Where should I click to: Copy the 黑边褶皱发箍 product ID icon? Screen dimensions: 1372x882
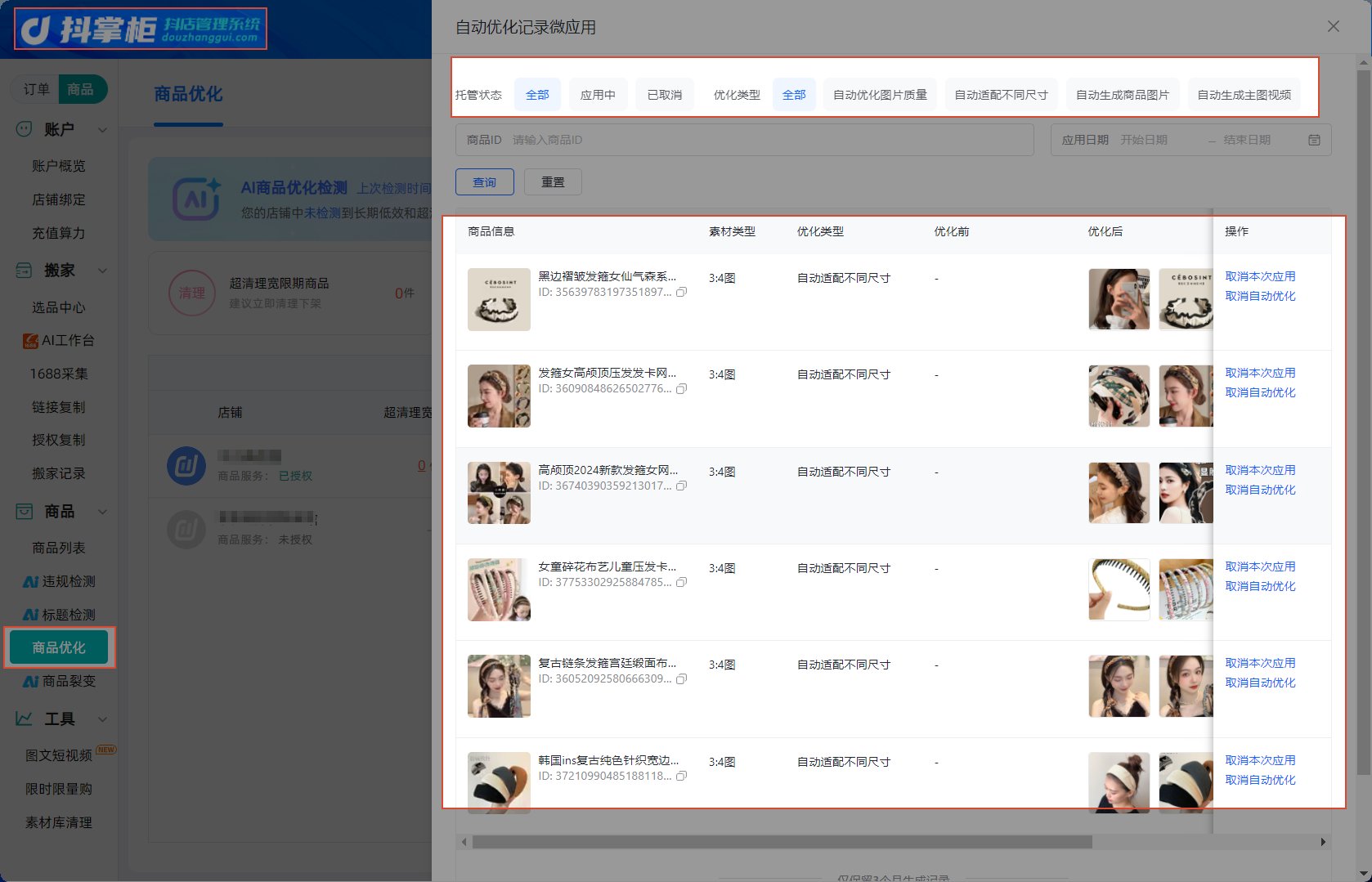click(x=681, y=292)
